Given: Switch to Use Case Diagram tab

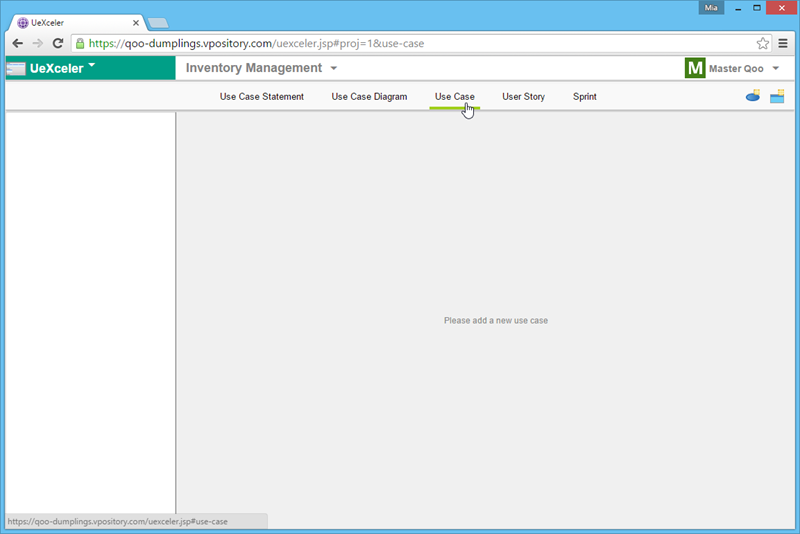Looking at the screenshot, I should tap(369, 96).
